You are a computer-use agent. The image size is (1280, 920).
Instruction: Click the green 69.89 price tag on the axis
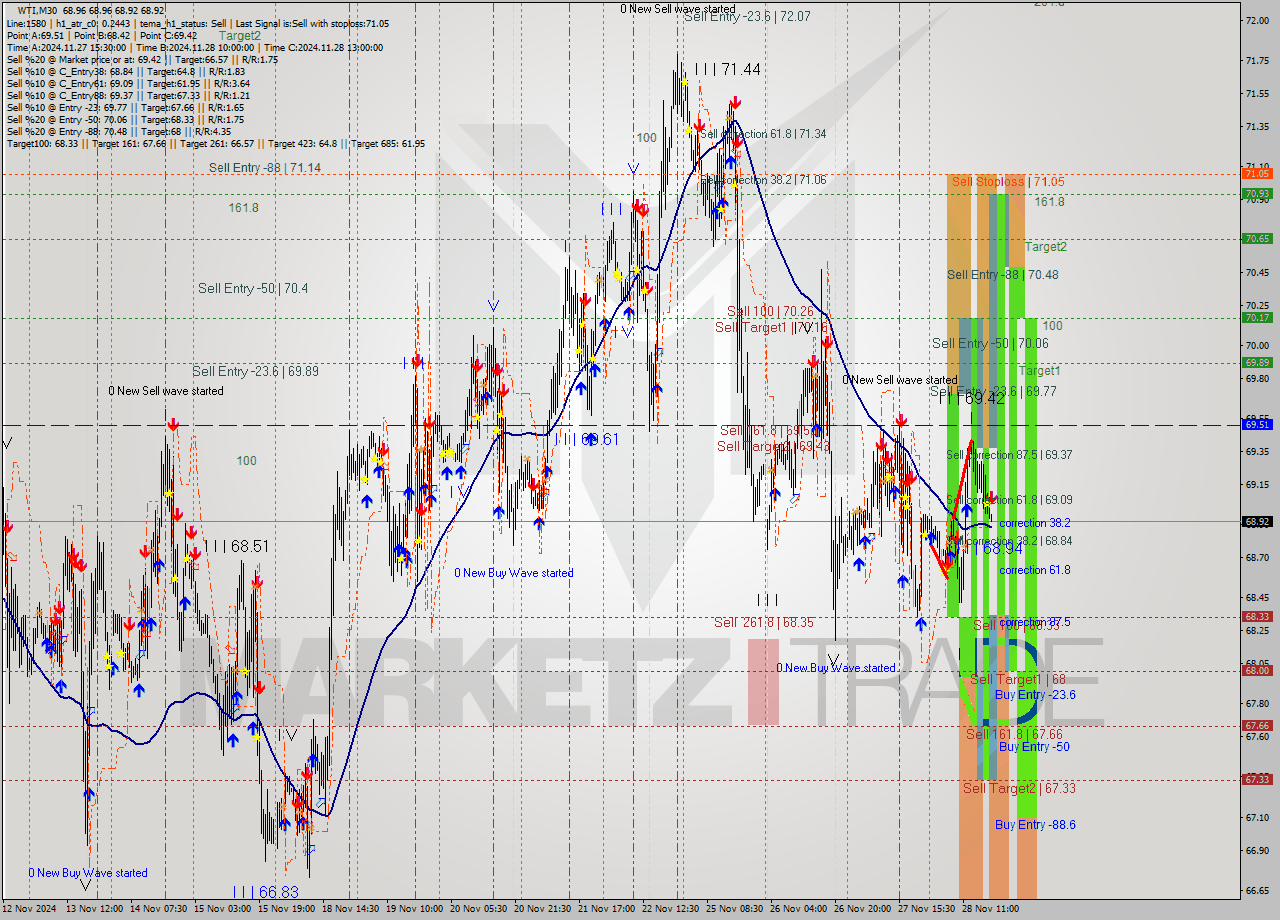(x=1257, y=362)
